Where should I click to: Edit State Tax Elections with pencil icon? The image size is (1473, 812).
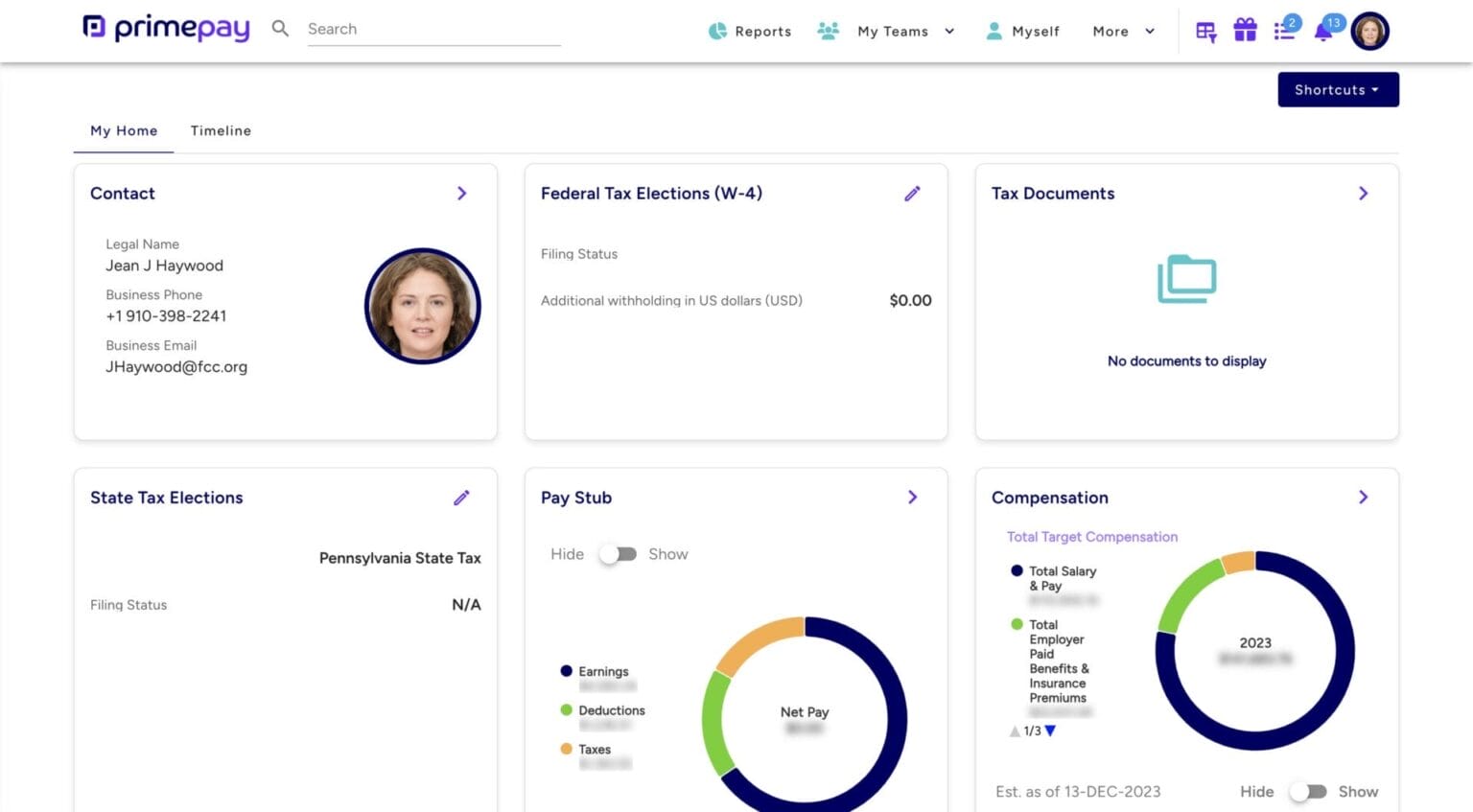coord(461,498)
